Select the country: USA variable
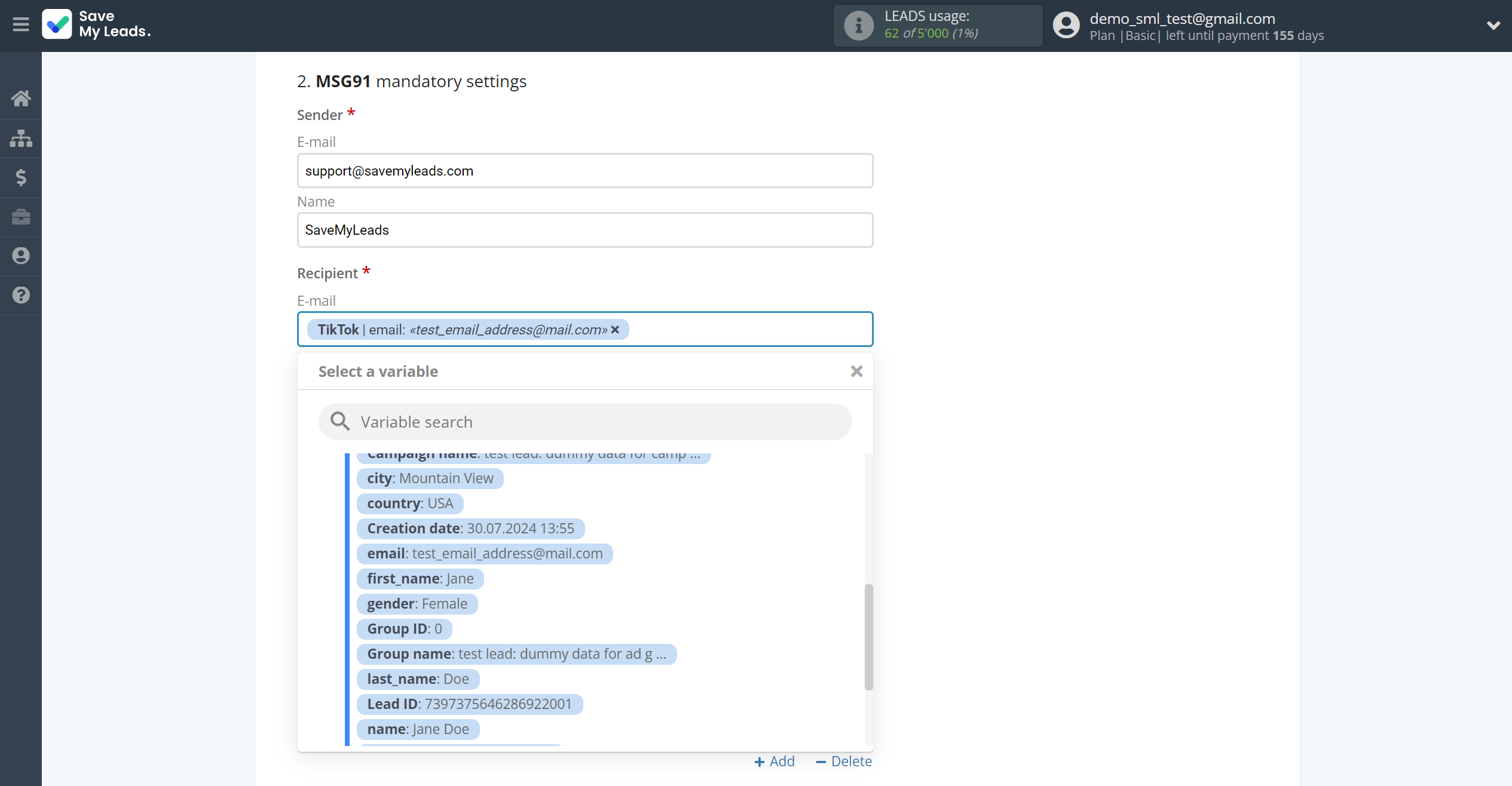 410,503
